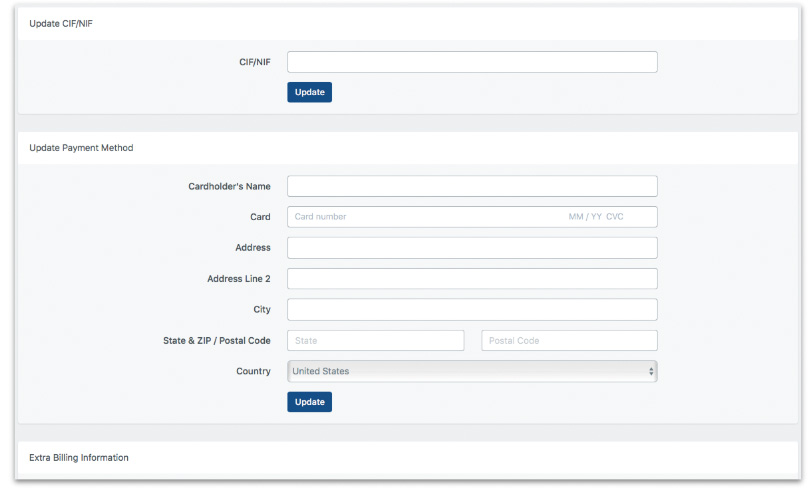Open the Country dropdown showing United States
This screenshot has width=810, height=489.
click(472, 371)
